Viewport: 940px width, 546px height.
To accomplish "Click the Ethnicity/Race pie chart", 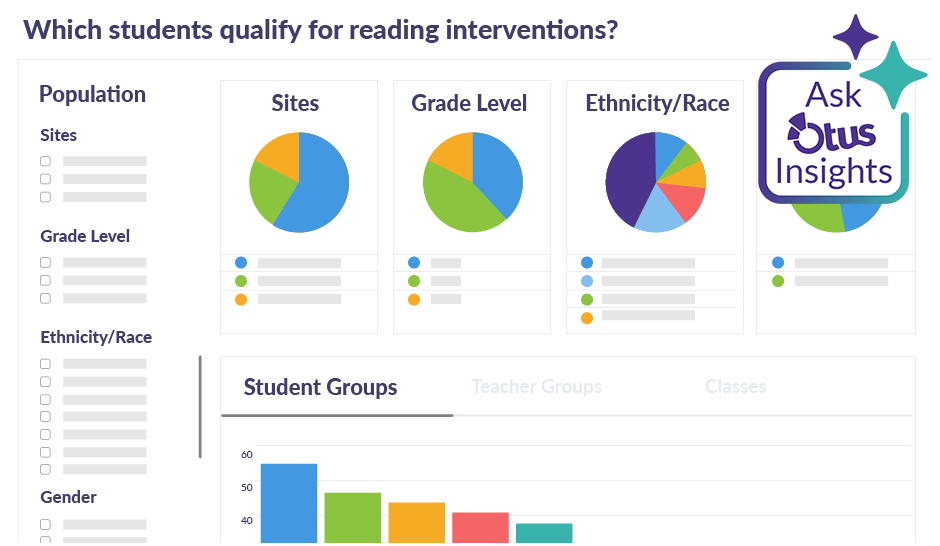I will coord(656,182).
